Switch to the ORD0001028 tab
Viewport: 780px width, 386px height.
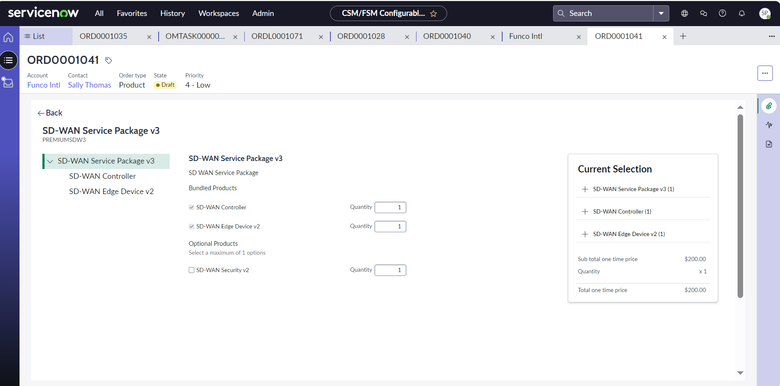[361, 36]
